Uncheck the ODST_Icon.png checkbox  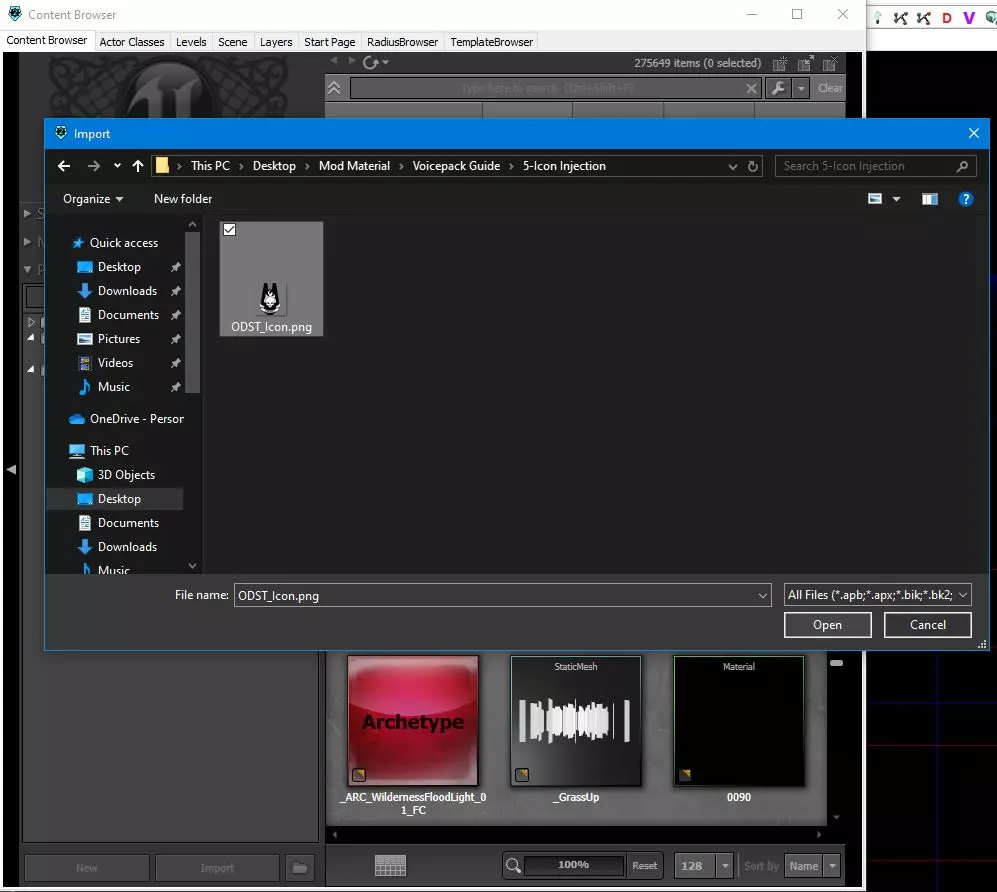coord(229,230)
